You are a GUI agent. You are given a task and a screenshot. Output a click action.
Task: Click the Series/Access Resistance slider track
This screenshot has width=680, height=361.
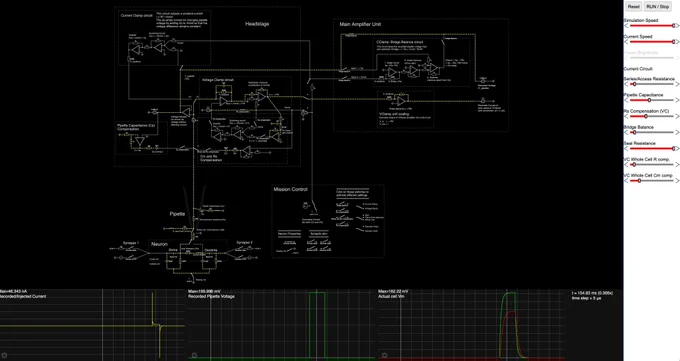tap(651, 84)
